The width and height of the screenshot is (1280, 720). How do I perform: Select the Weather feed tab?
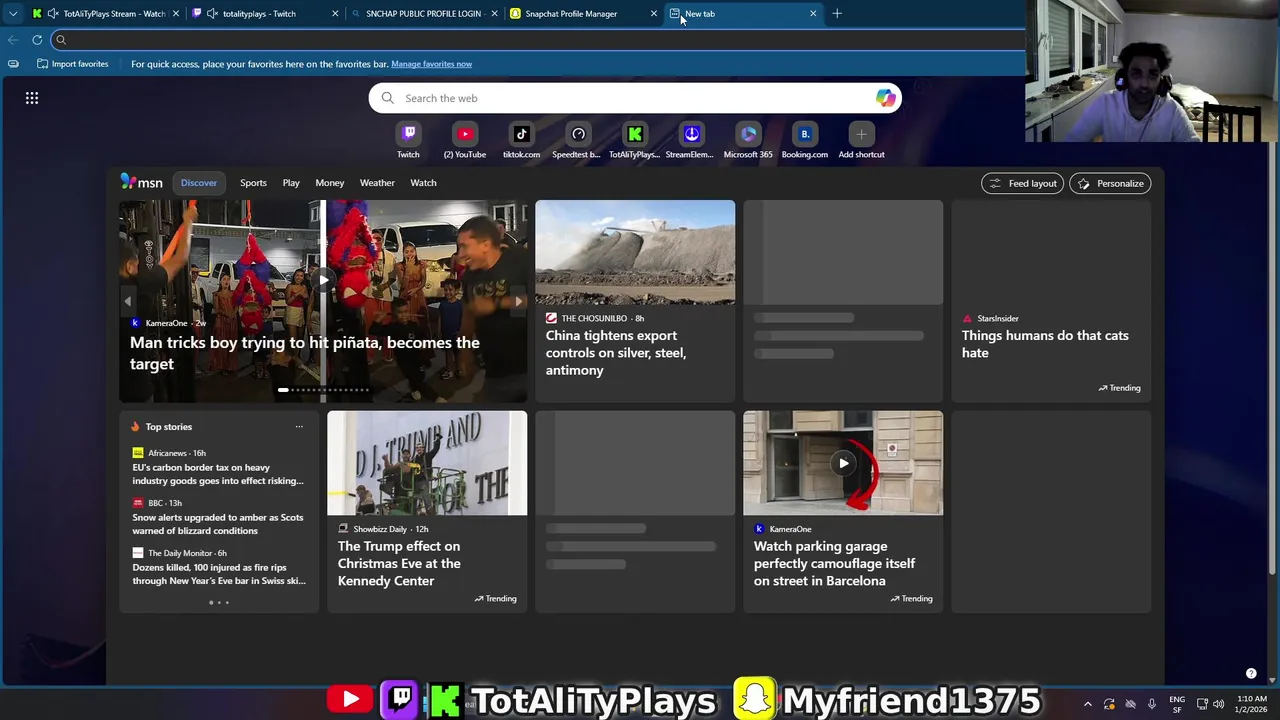point(377,183)
